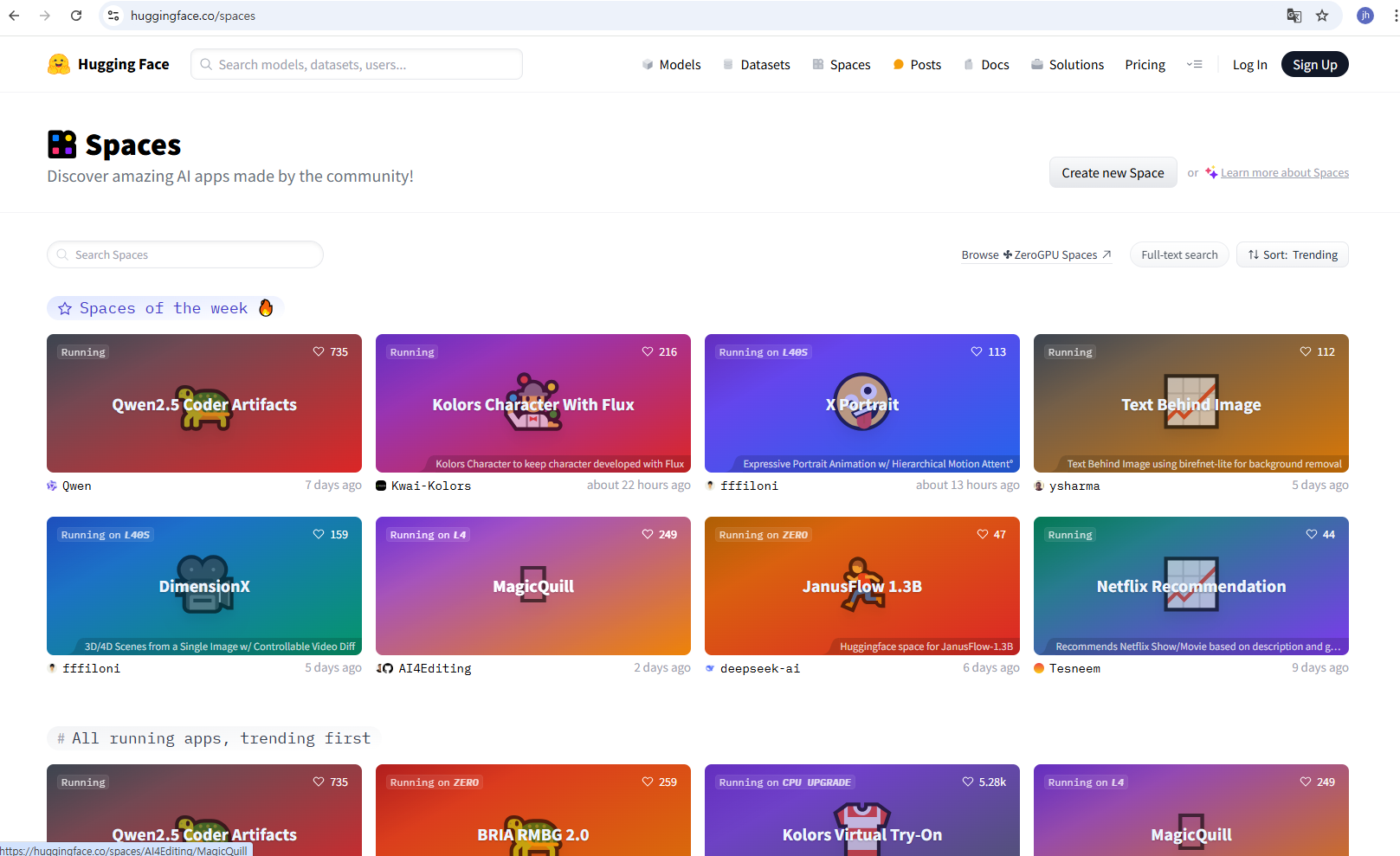Browse ZeroGPU Spaces link
The width and height of the screenshot is (1400, 856).
(1036, 254)
